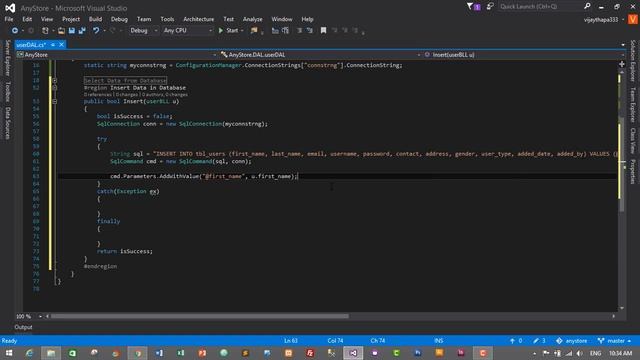Open the Solution Explorer side tab

[x=633, y=61]
